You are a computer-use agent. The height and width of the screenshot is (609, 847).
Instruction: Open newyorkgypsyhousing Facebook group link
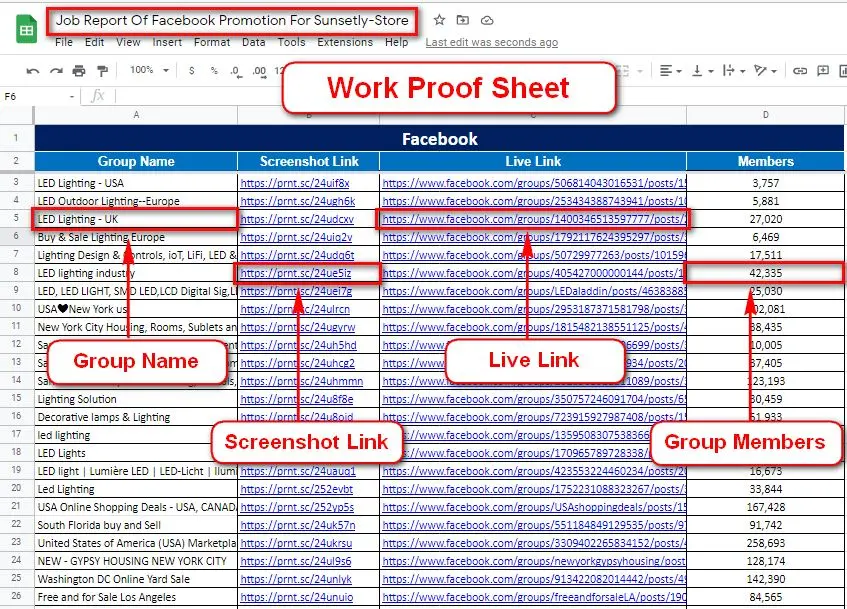534,561
